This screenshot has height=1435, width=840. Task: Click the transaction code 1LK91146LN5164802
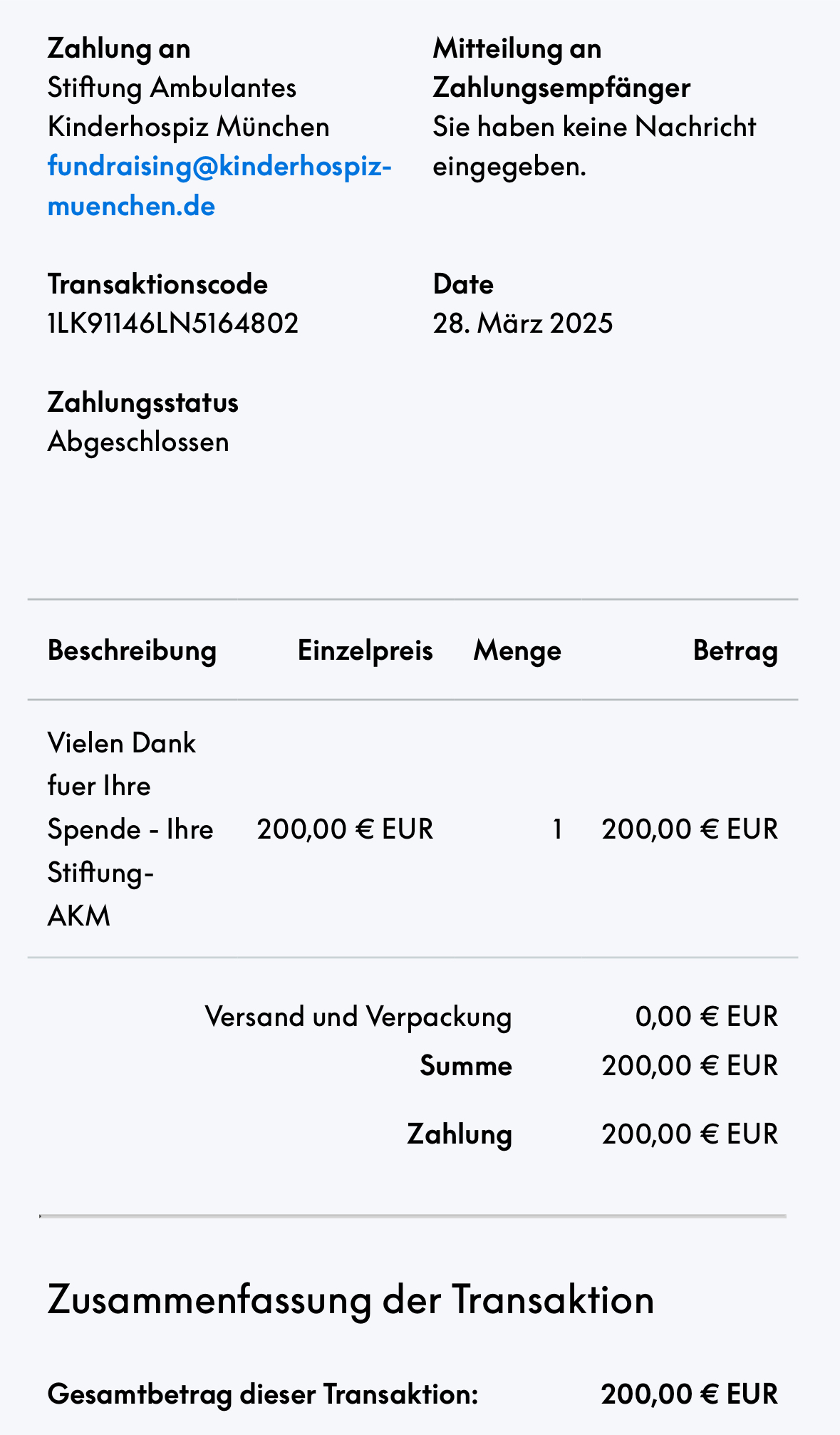(x=173, y=323)
